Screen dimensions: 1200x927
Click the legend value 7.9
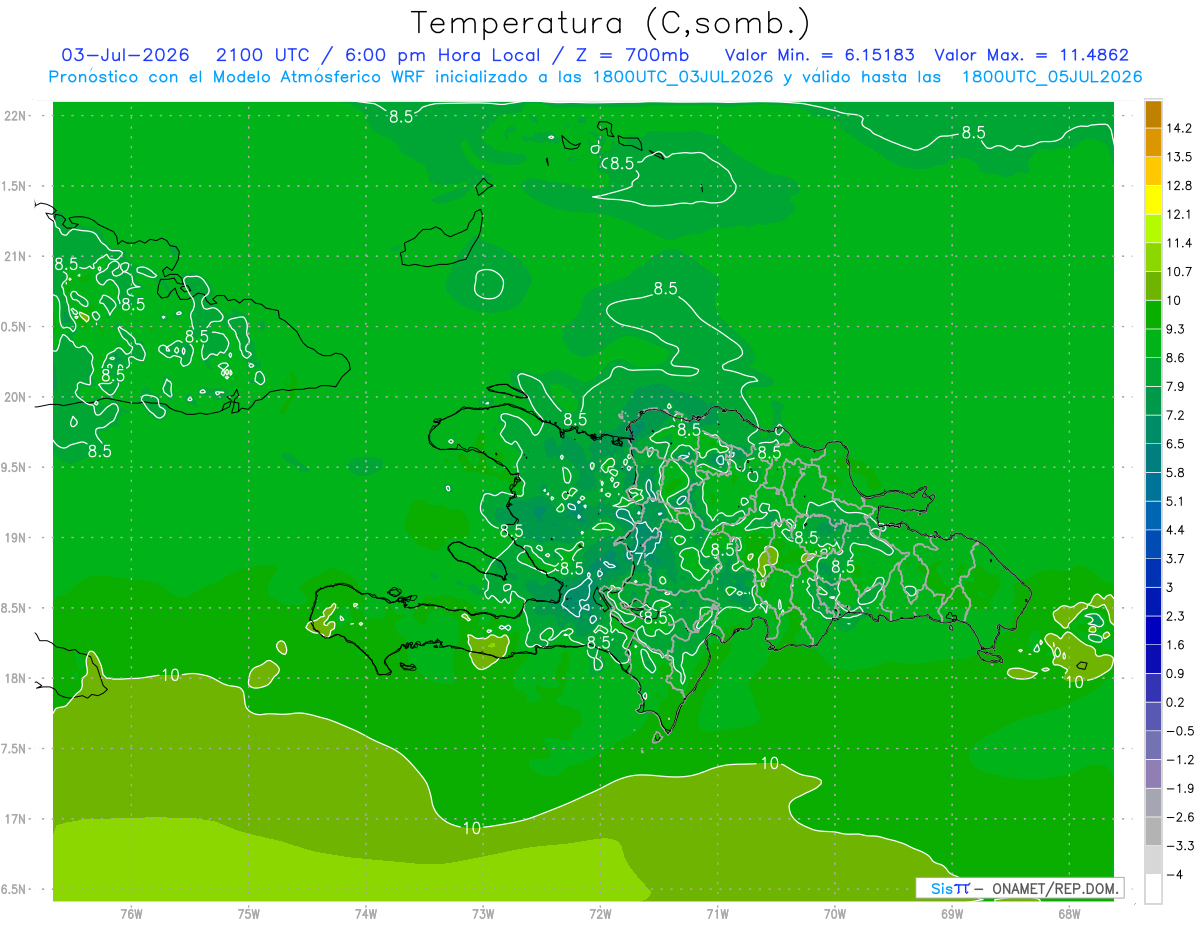[x=1177, y=386]
